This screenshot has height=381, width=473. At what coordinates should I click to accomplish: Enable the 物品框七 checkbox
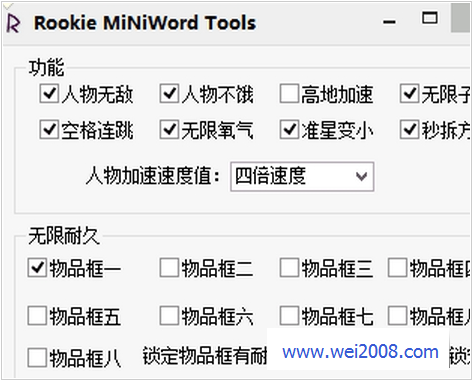(289, 315)
